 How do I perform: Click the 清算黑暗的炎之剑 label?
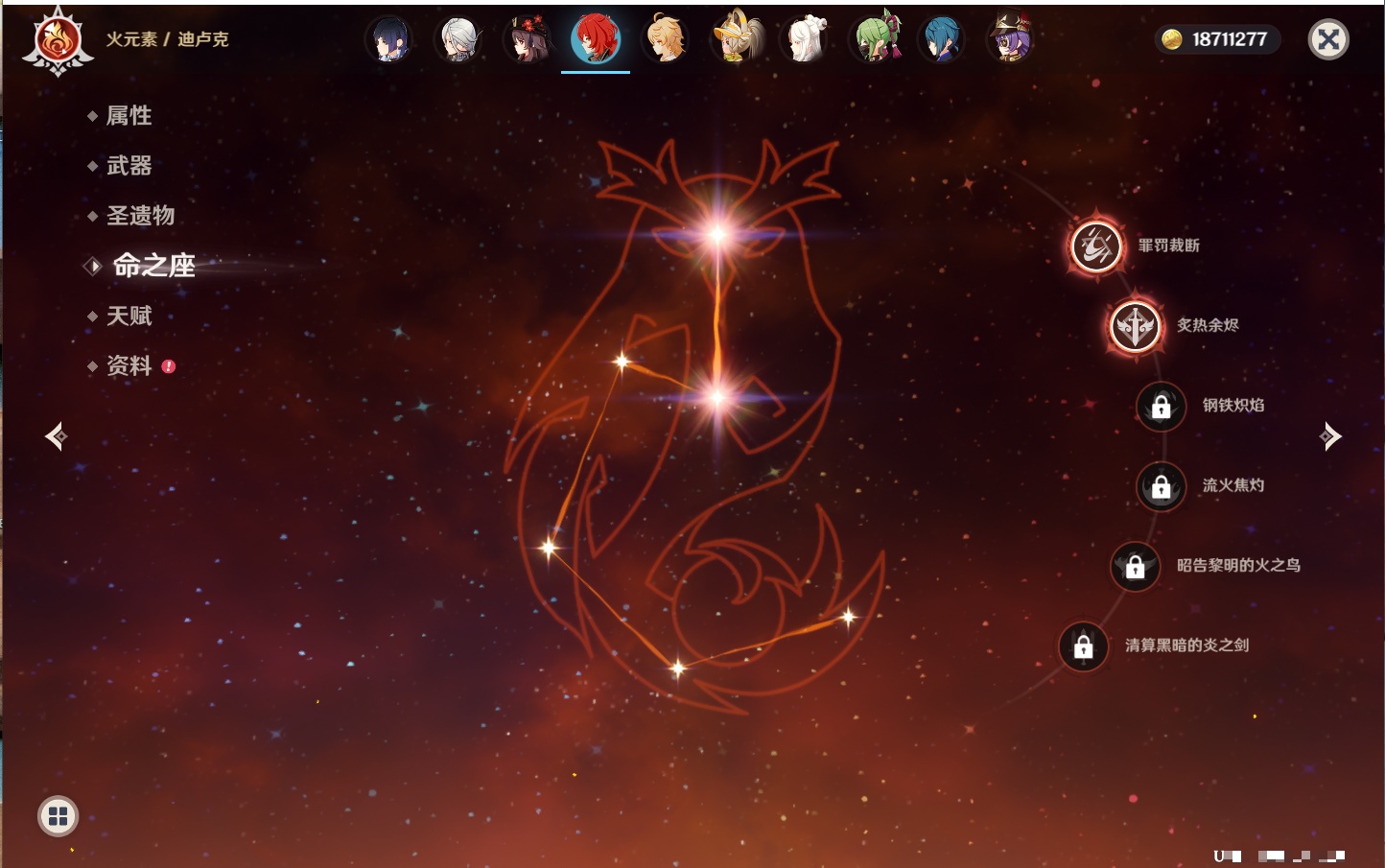pos(1186,645)
